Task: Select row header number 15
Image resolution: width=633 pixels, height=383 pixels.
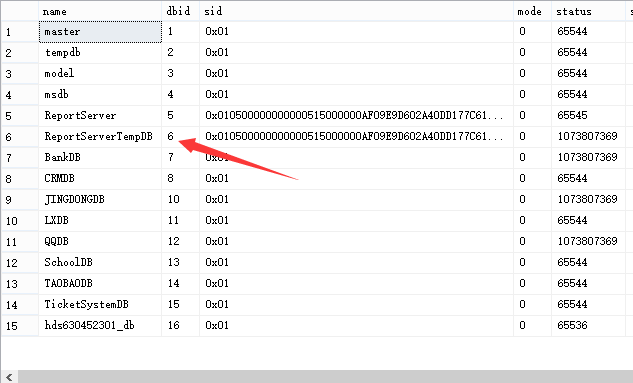Action: click(20, 325)
